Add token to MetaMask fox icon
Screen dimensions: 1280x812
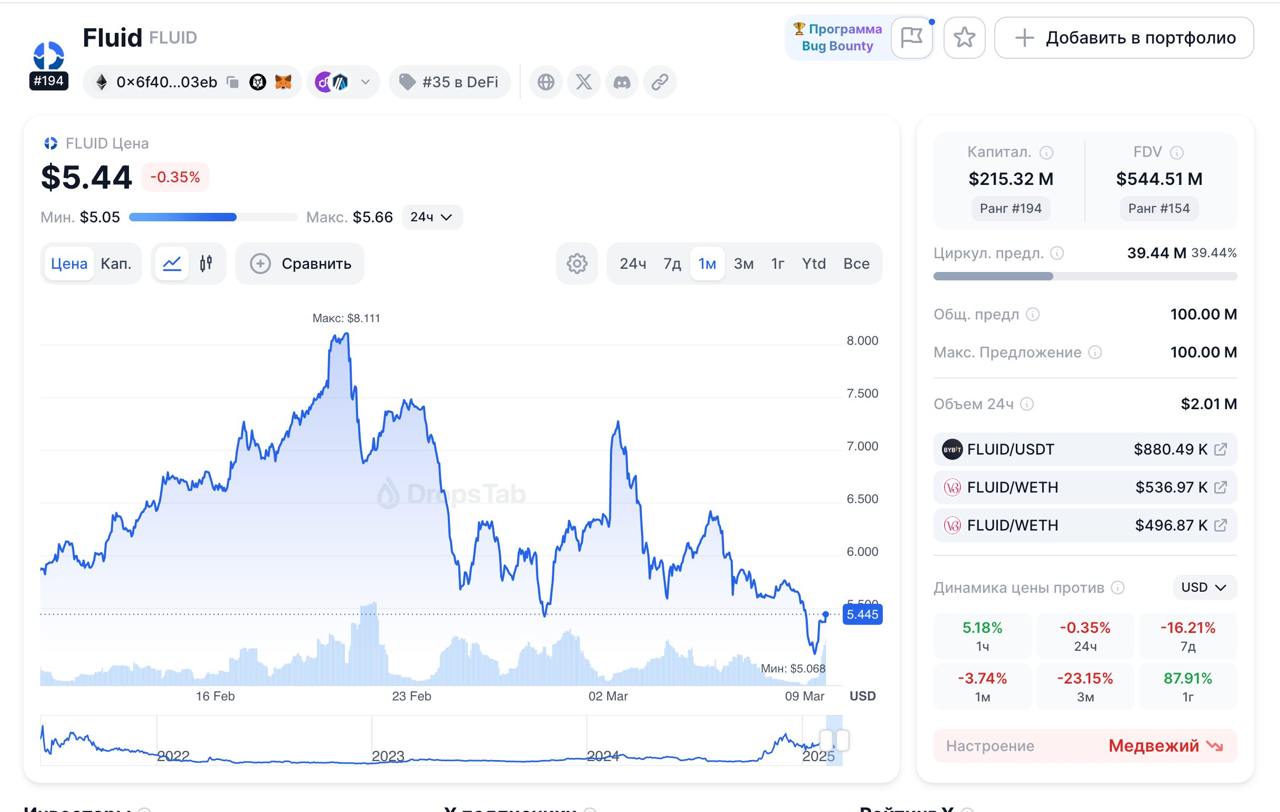click(x=283, y=82)
